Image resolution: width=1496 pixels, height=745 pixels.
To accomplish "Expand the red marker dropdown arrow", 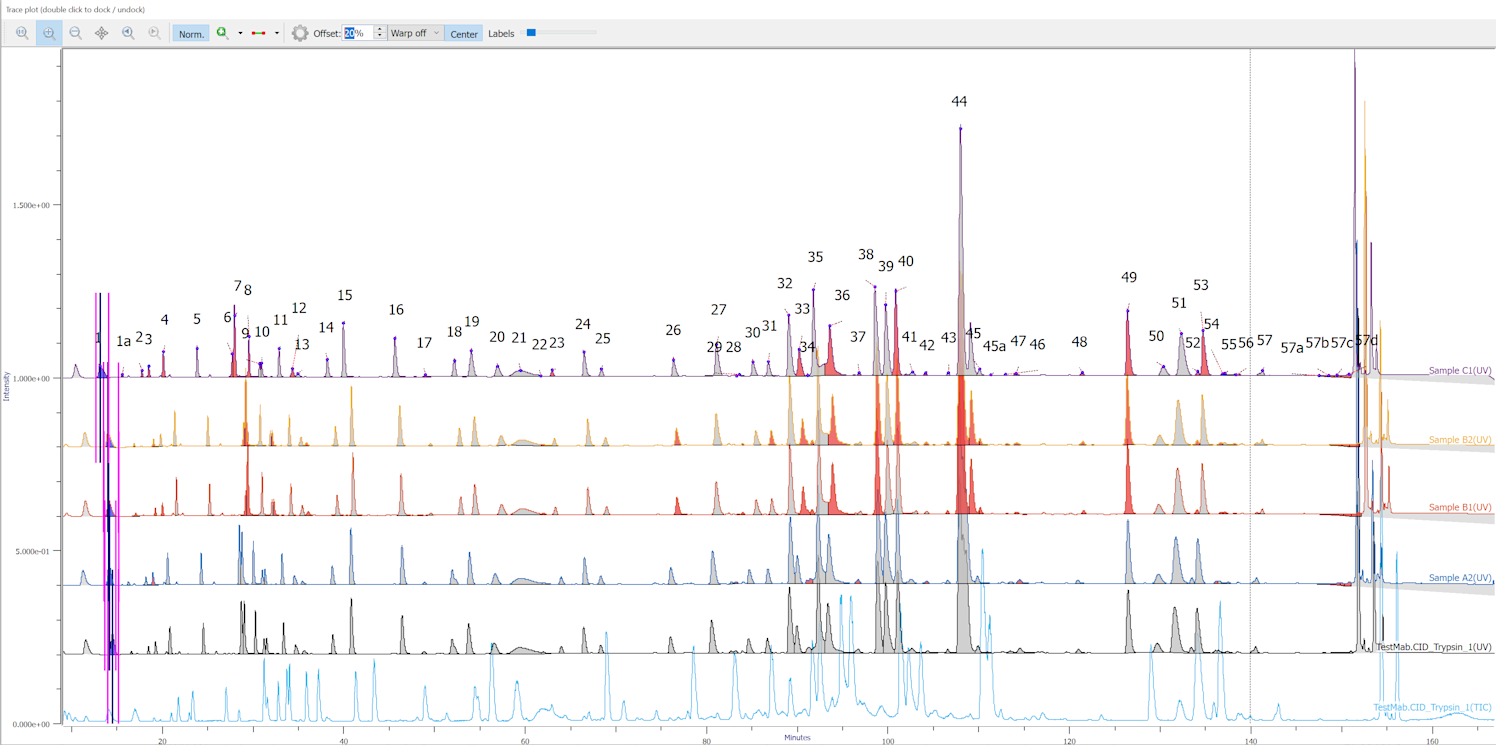I will click(x=277, y=33).
